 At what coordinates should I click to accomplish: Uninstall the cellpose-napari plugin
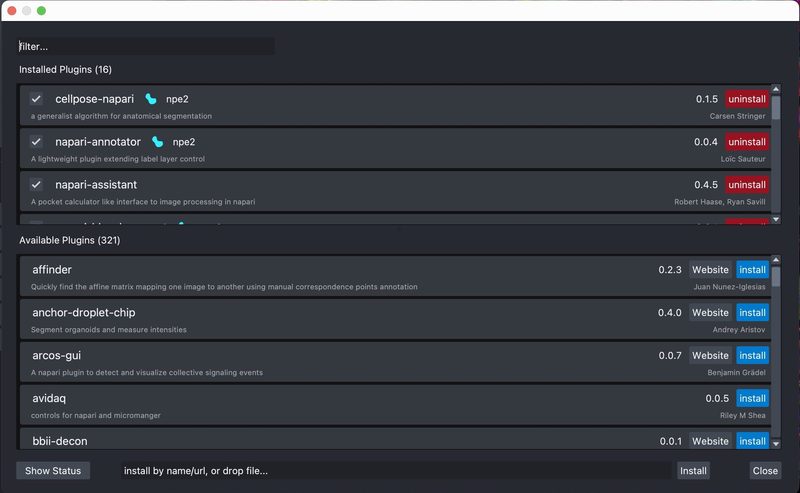(746, 99)
